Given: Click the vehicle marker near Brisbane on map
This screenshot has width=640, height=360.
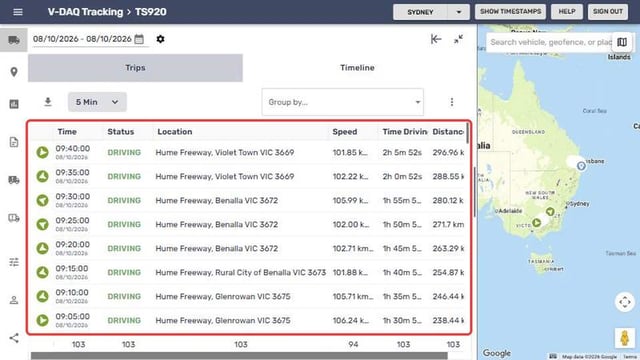Looking at the screenshot, I should [581, 166].
